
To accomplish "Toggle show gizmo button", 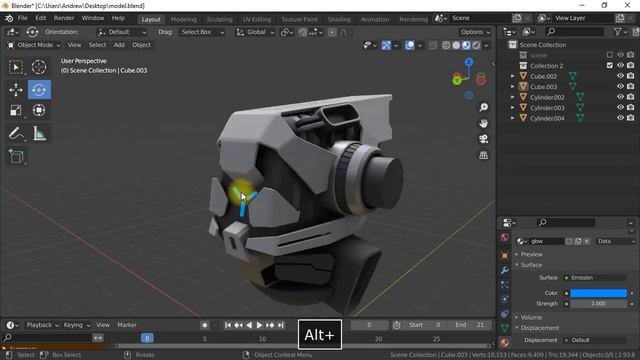I will 386,45.
